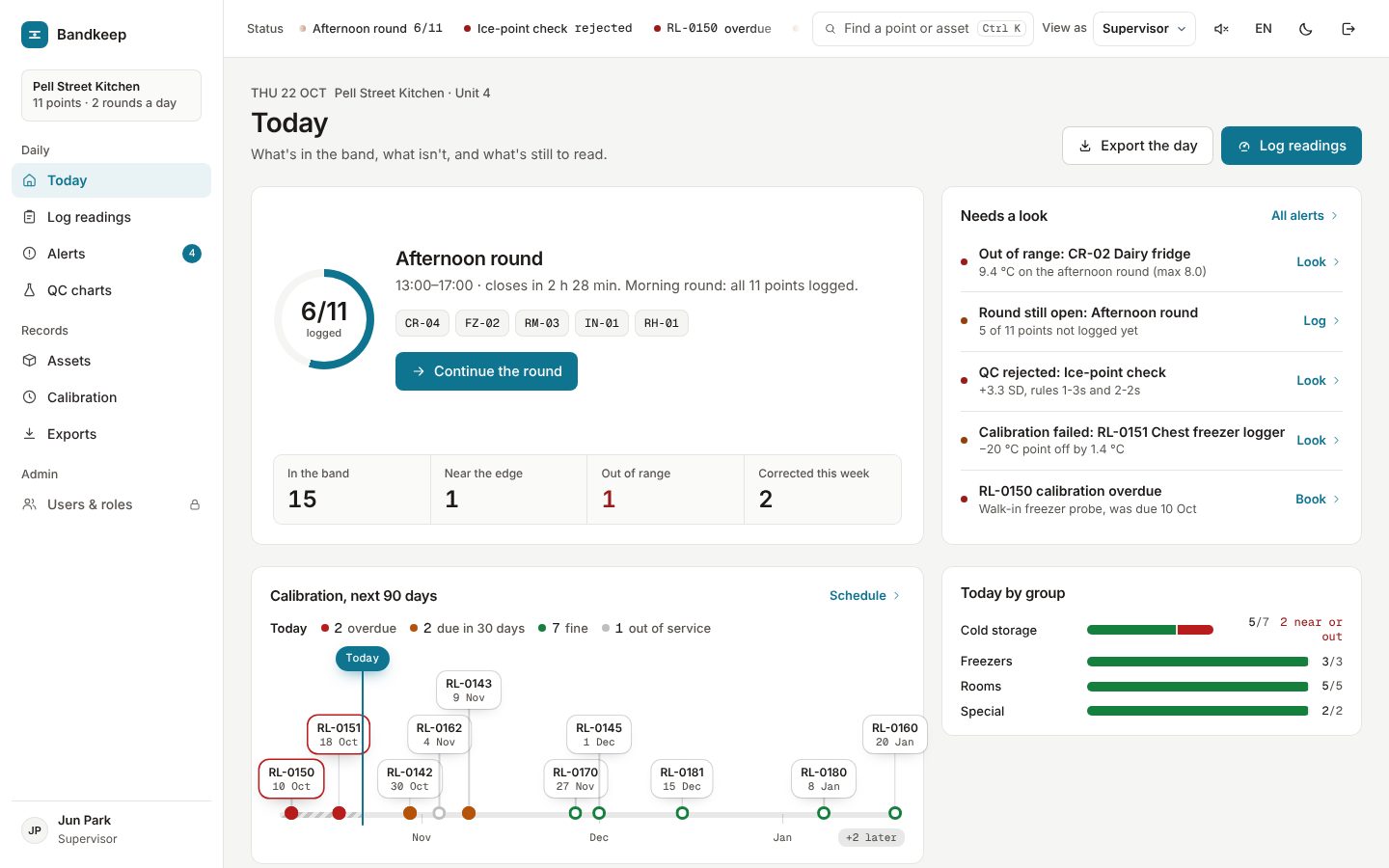The height and width of the screenshot is (868, 1389).
Task: Click the RL-0160 20 Jan timeline label
Action: [895, 735]
